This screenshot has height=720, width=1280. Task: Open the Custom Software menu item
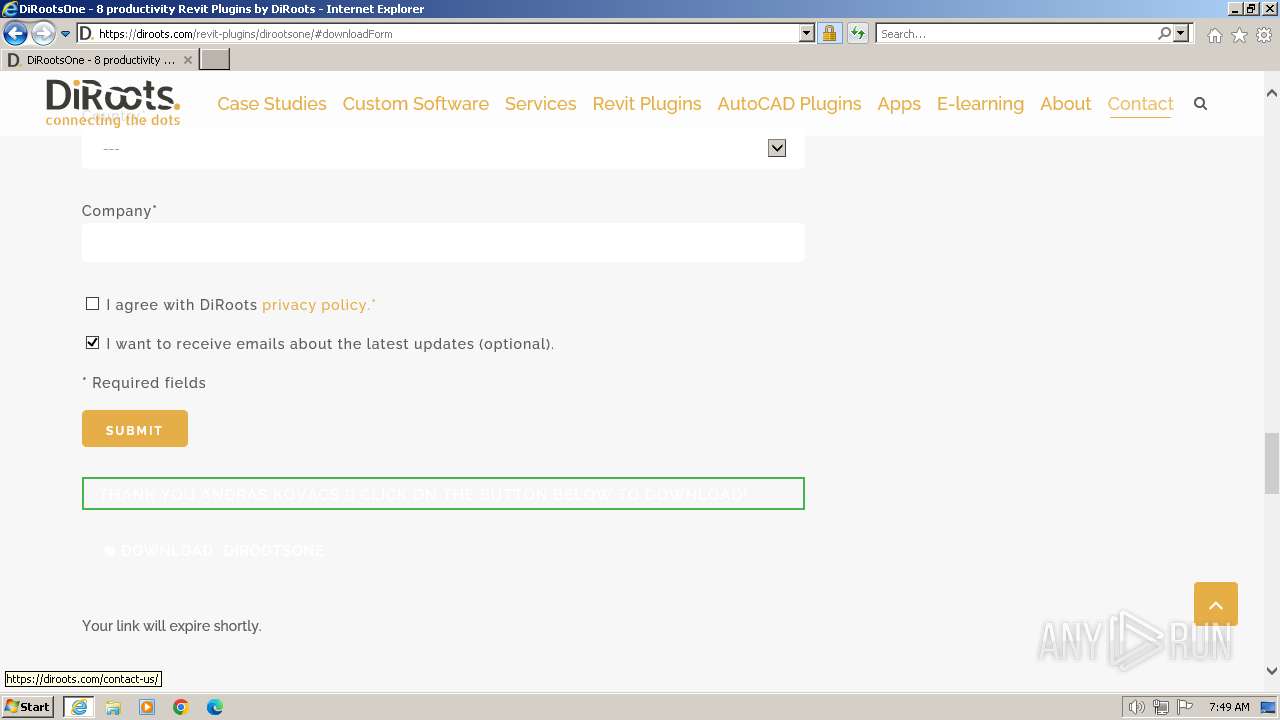(416, 104)
